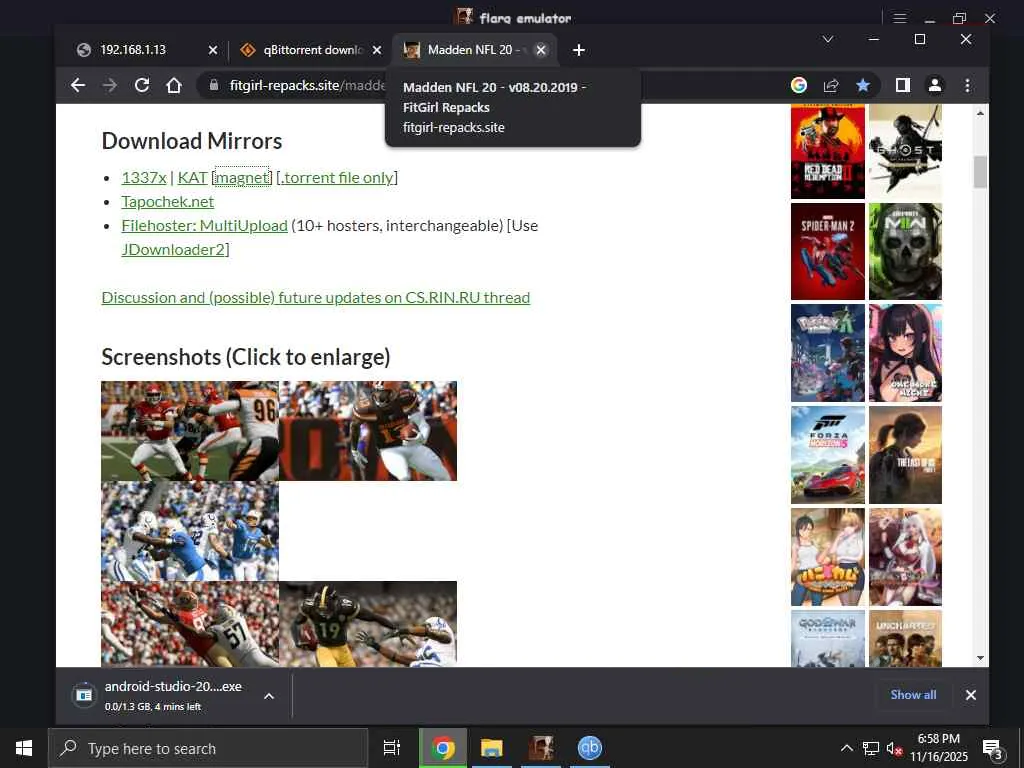Image resolution: width=1024 pixels, height=768 pixels.
Task: Enlarge Colts versus Chargers screenshot
Action: click(190, 531)
